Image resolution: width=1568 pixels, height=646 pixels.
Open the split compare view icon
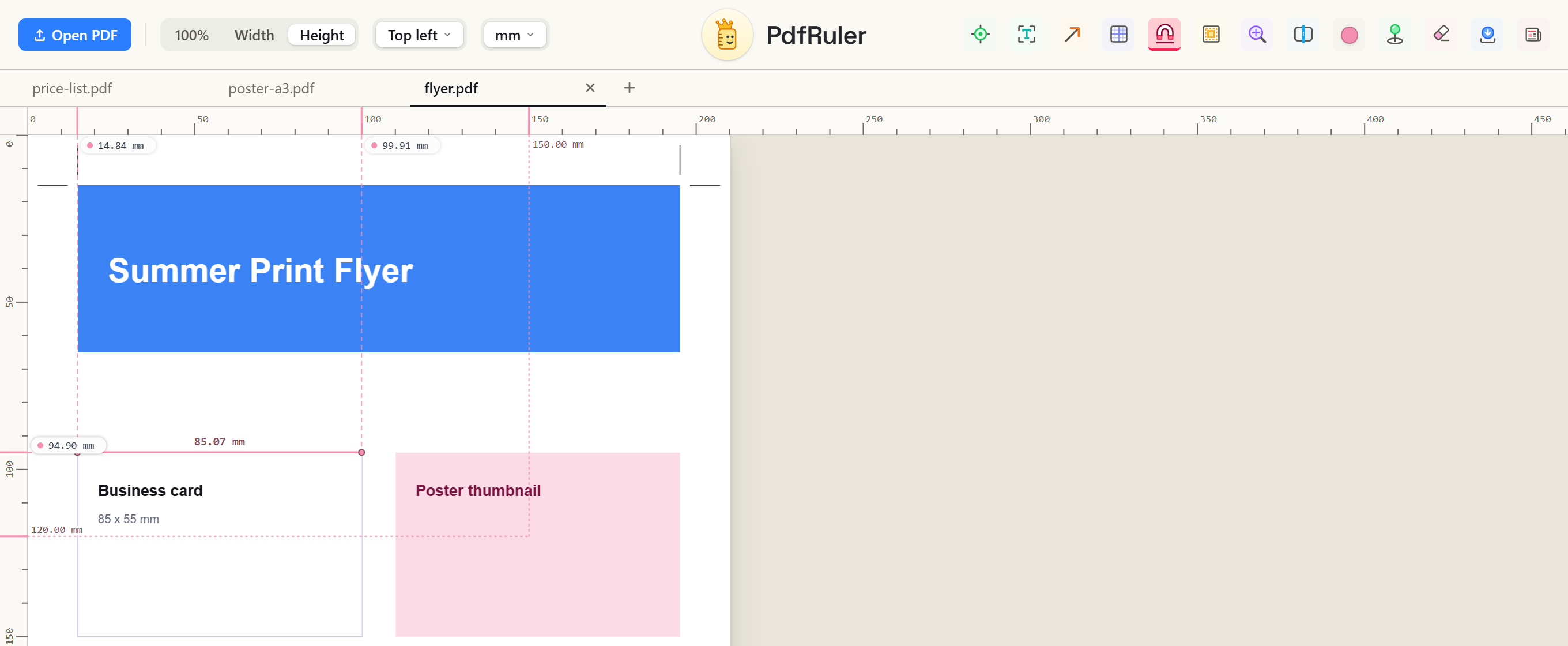(x=1303, y=35)
